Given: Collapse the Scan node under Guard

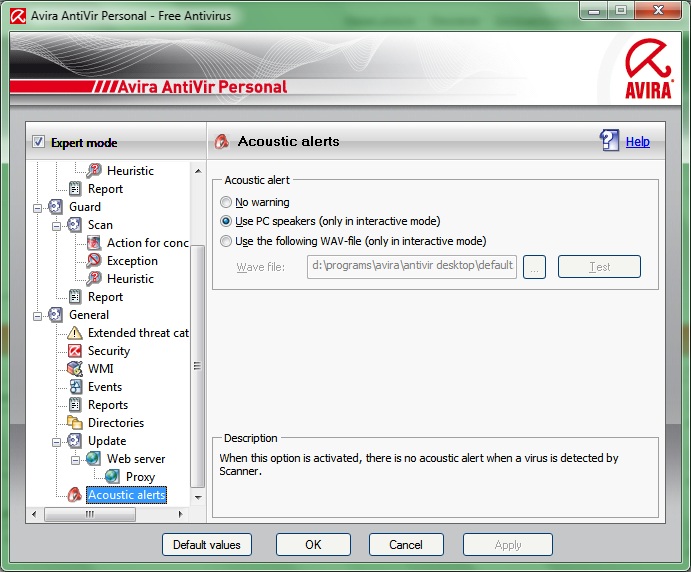Looking at the screenshot, I should (56, 226).
